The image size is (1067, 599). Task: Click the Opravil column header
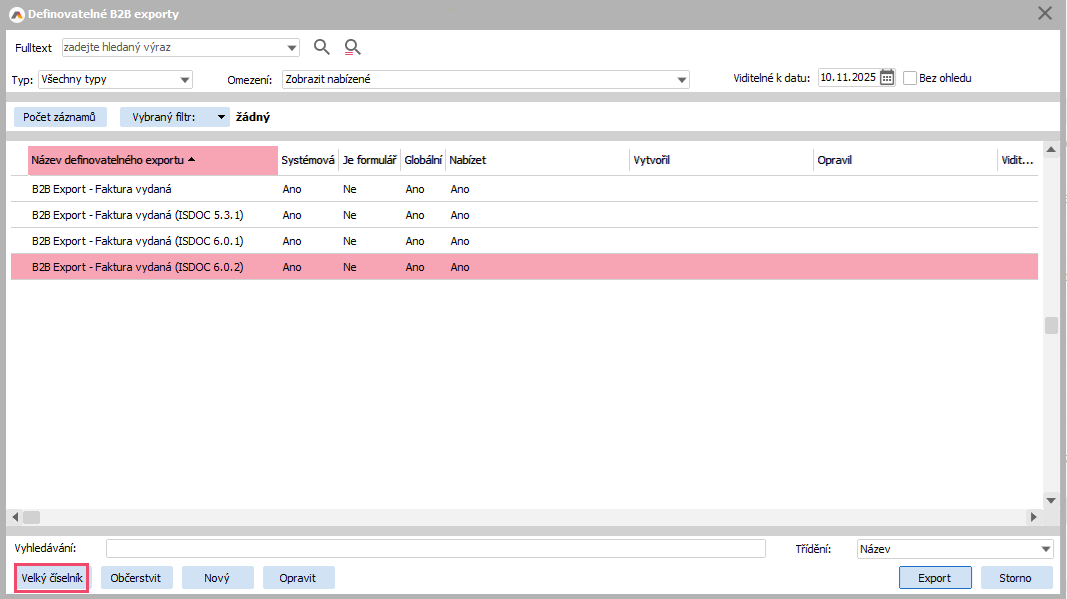[x=905, y=161]
